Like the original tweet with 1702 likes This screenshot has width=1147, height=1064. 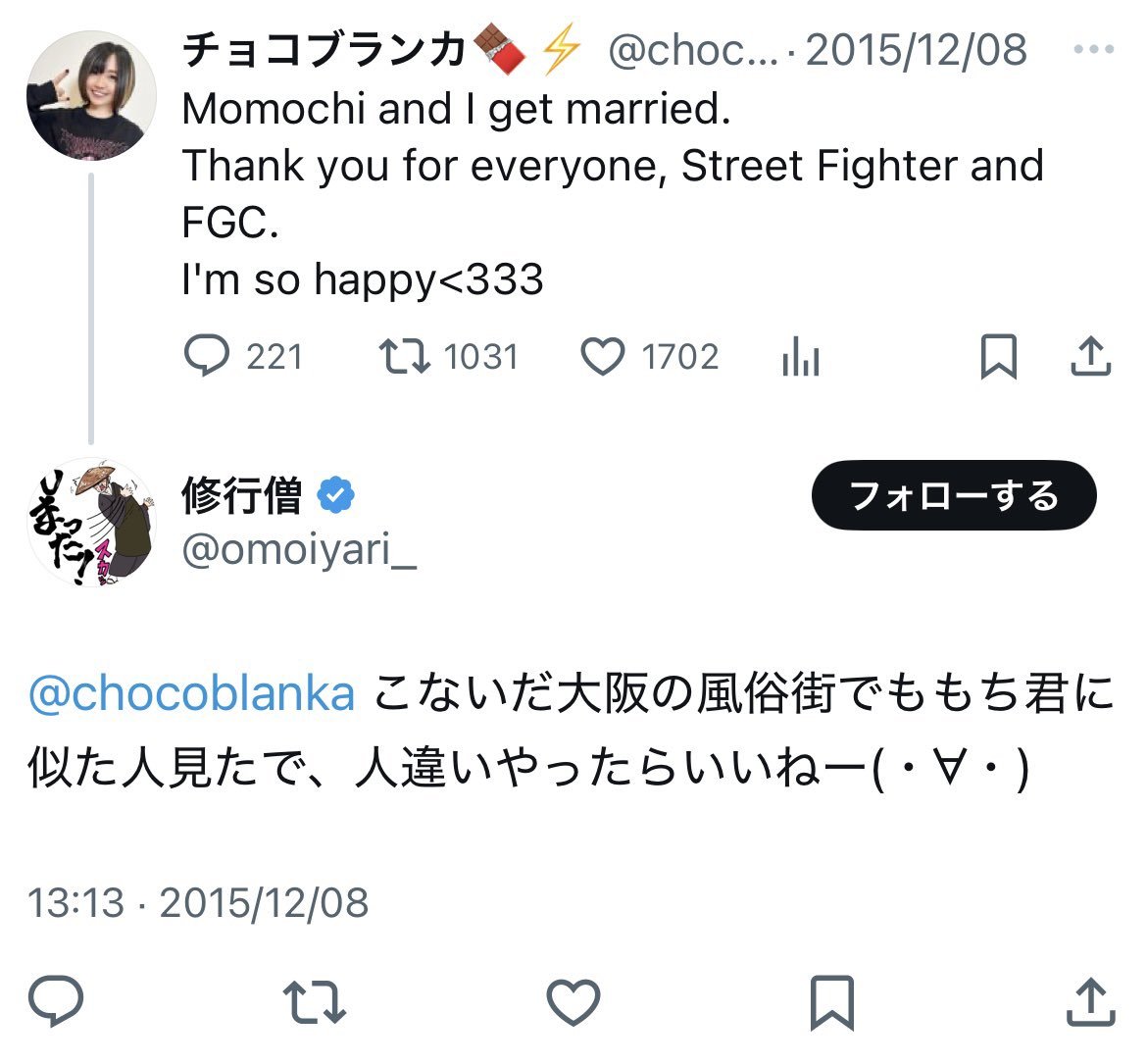pos(603,357)
